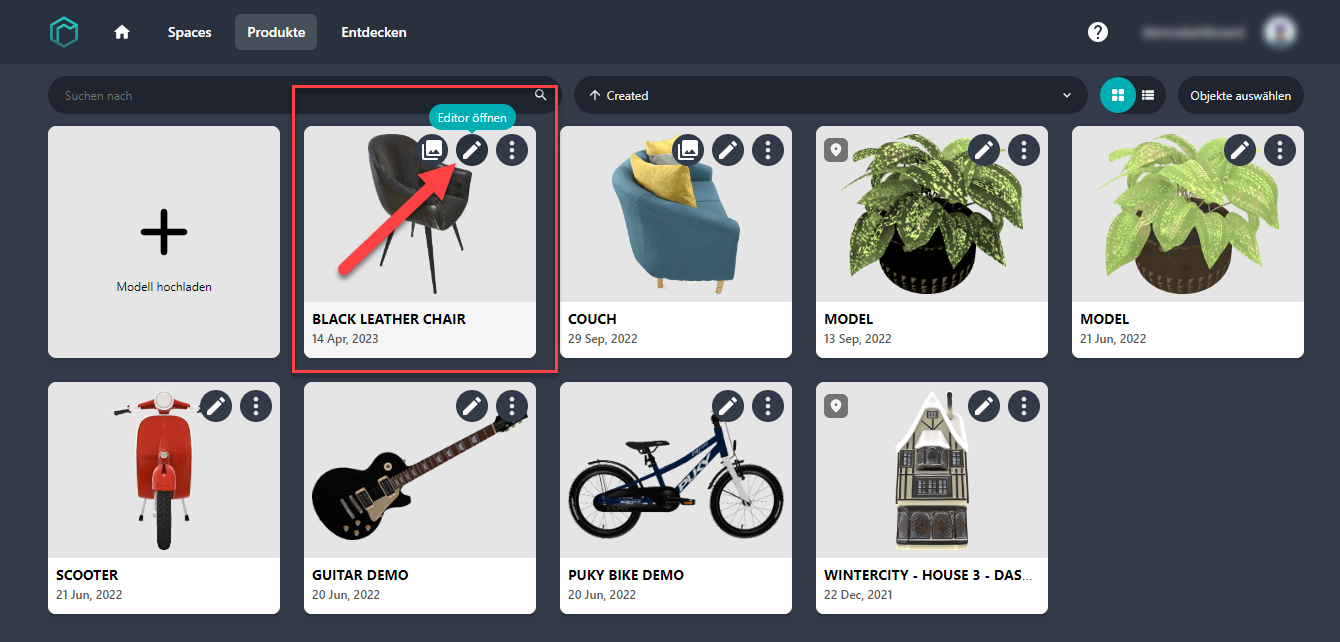Open the Couch model thumbnail

coord(676,214)
